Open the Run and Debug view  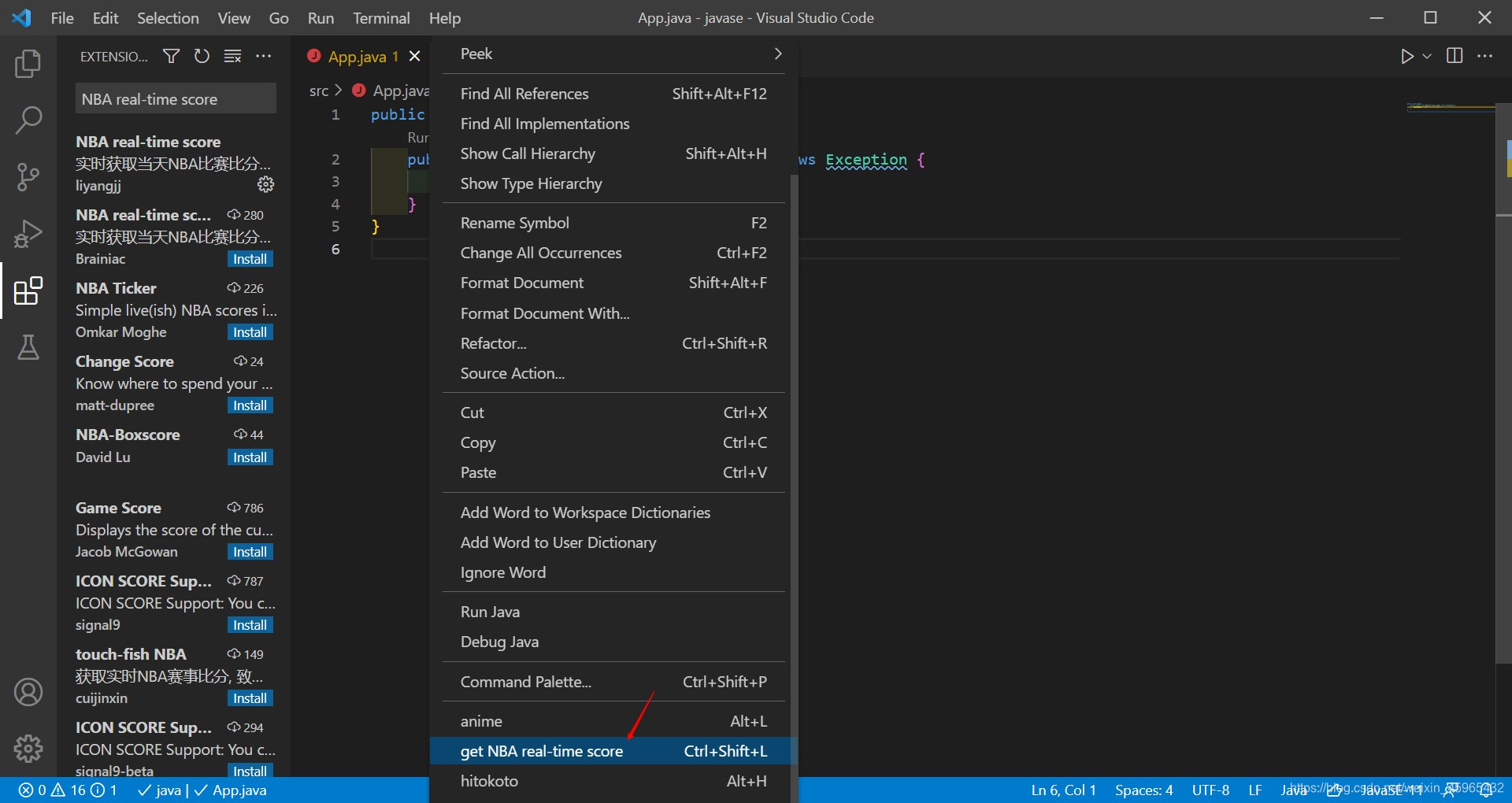coord(28,234)
